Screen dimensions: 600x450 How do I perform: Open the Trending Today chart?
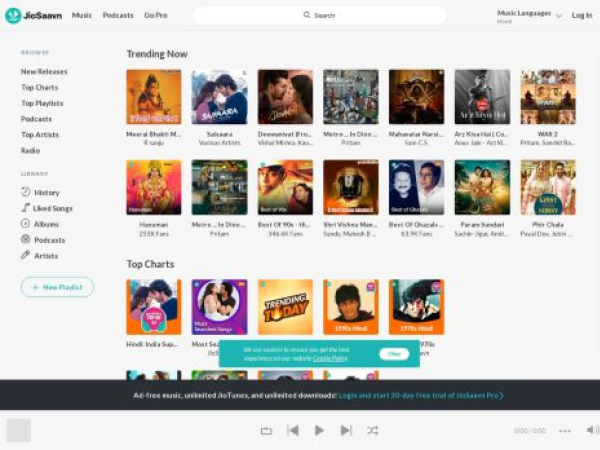pyautogui.click(x=285, y=307)
